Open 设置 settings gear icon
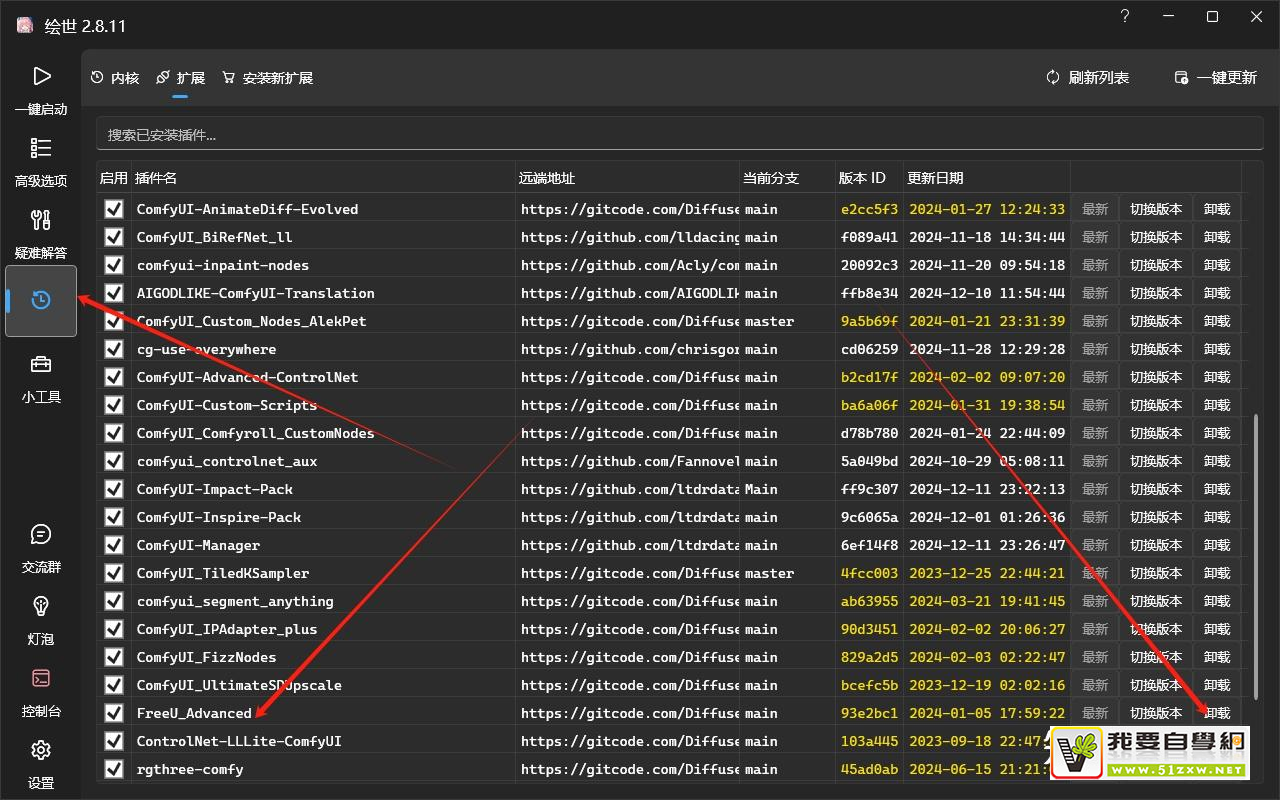The image size is (1280, 800). coord(41,751)
